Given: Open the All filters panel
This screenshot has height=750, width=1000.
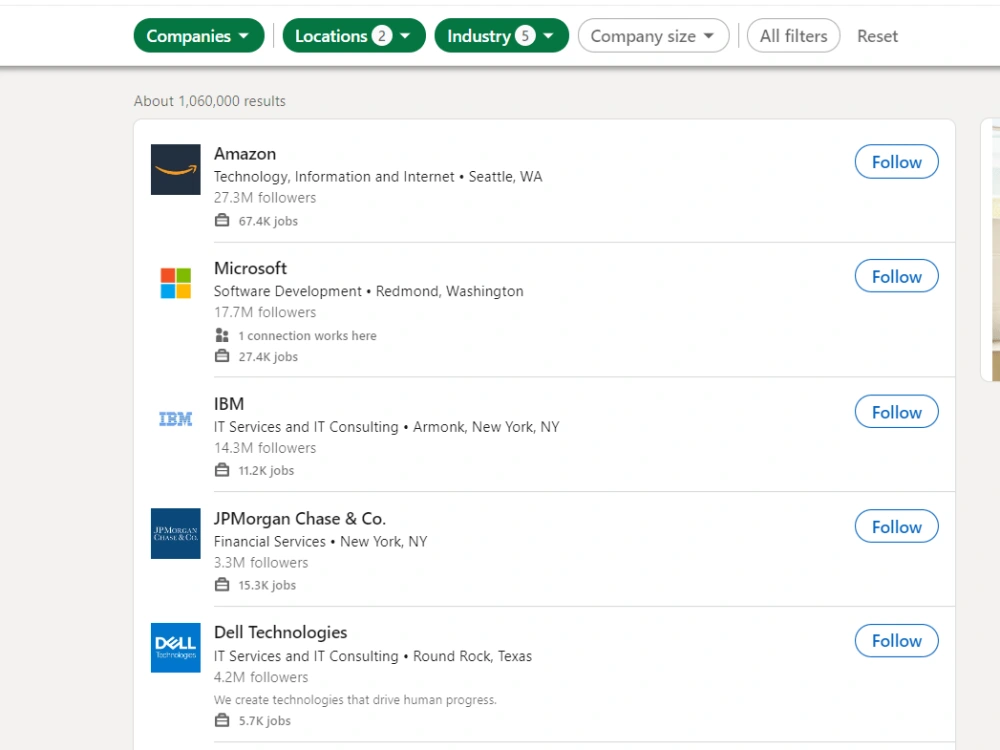Looking at the screenshot, I should [793, 35].
